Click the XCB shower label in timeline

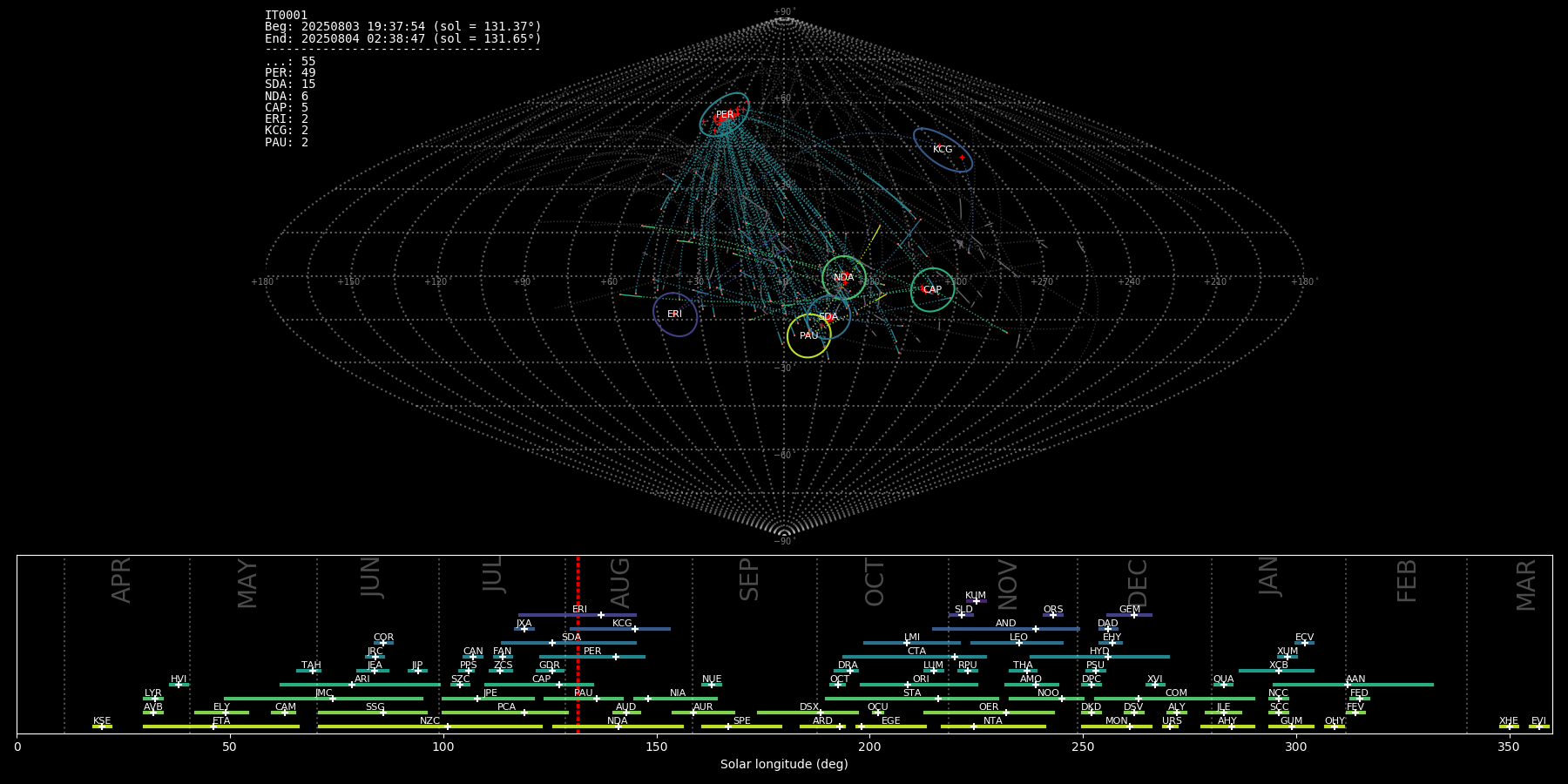tap(1279, 666)
